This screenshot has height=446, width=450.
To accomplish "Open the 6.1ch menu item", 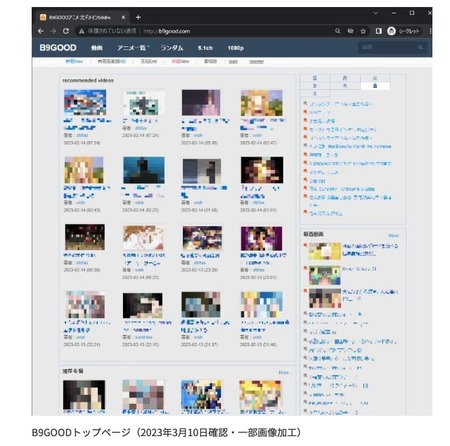I will tap(205, 48).
